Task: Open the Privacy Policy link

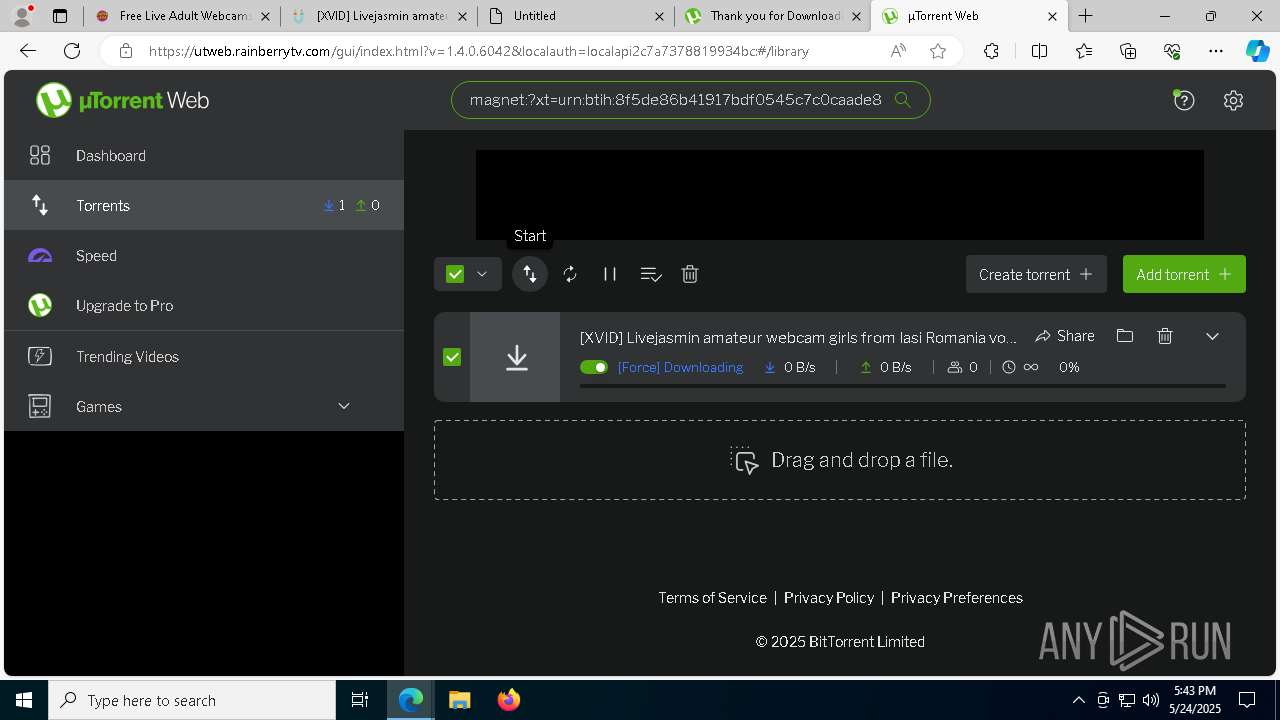Action: [x=829, y=597]
